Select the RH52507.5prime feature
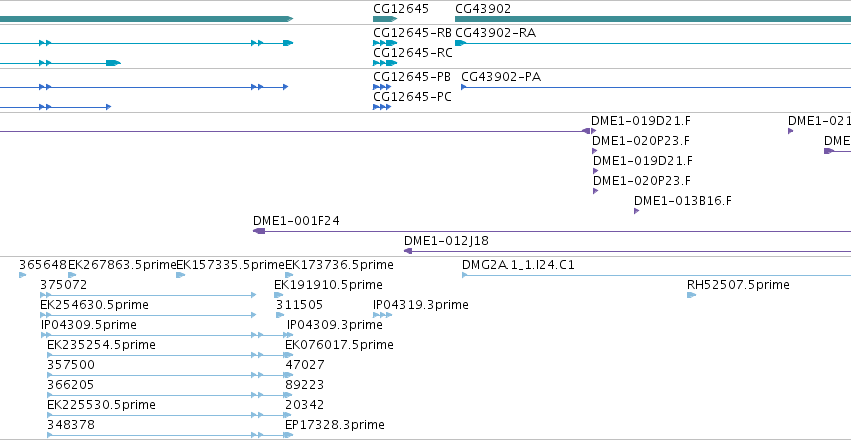This screenshot has width=851, height=440. pos(738,285)
